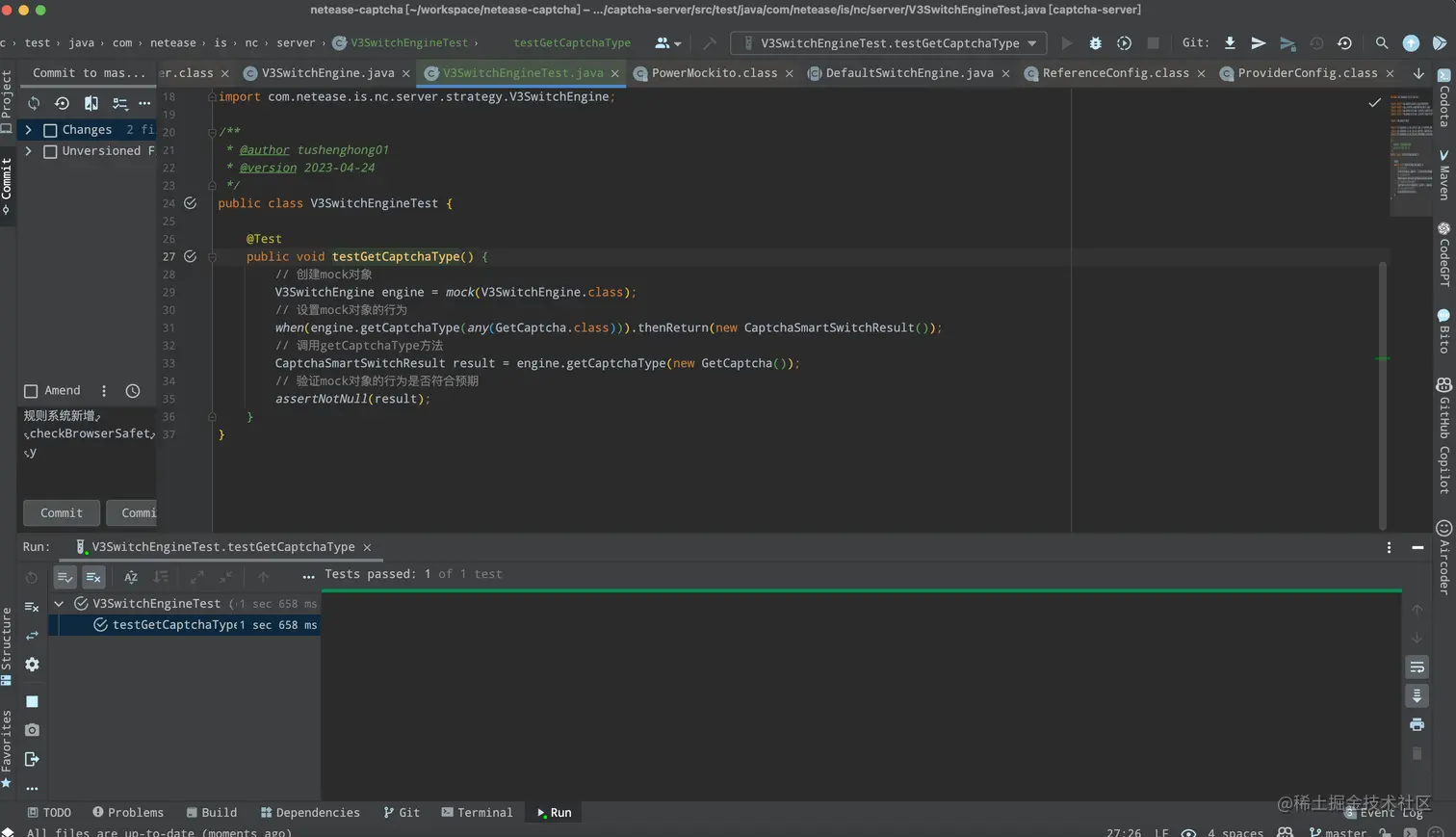Toggle scroll to end icon in Run output

[x=1417, y=695]
